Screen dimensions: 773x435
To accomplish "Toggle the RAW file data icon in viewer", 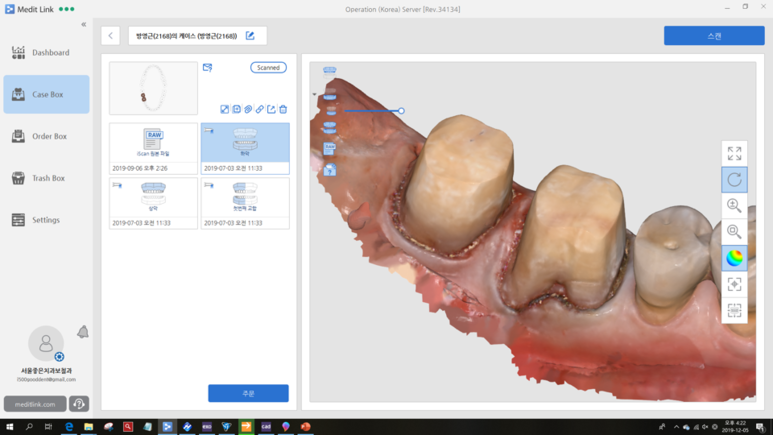I will (x=329, y=148).
